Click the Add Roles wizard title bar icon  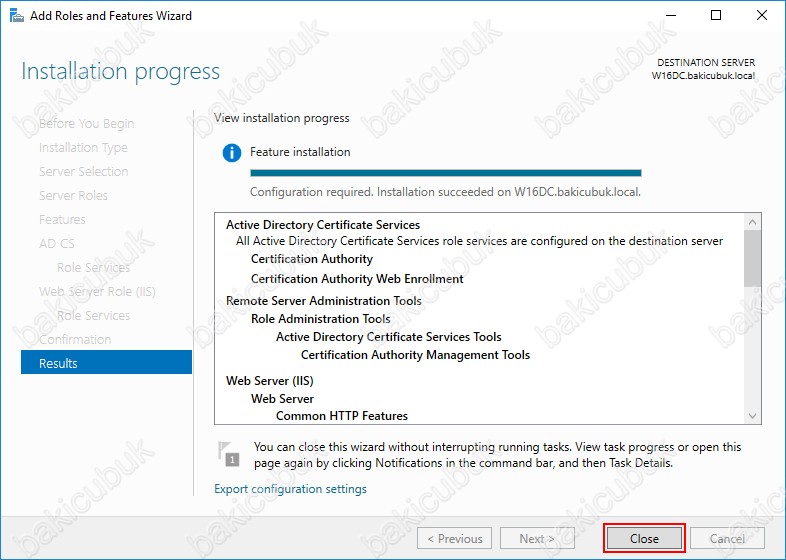click(x=17, y=16)
